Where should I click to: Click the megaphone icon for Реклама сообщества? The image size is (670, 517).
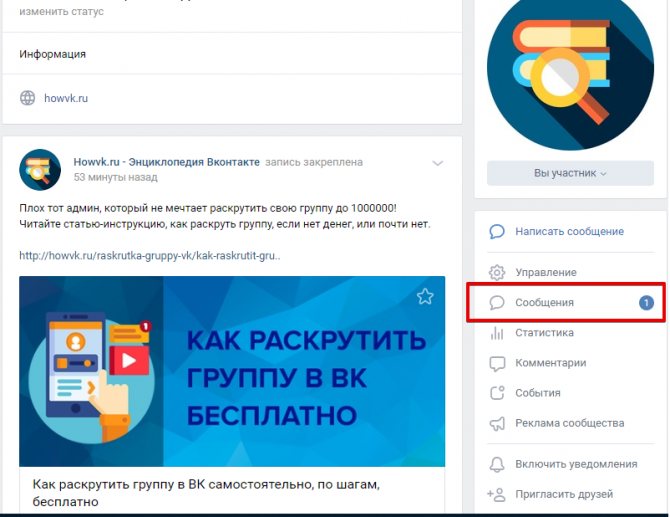497,423
